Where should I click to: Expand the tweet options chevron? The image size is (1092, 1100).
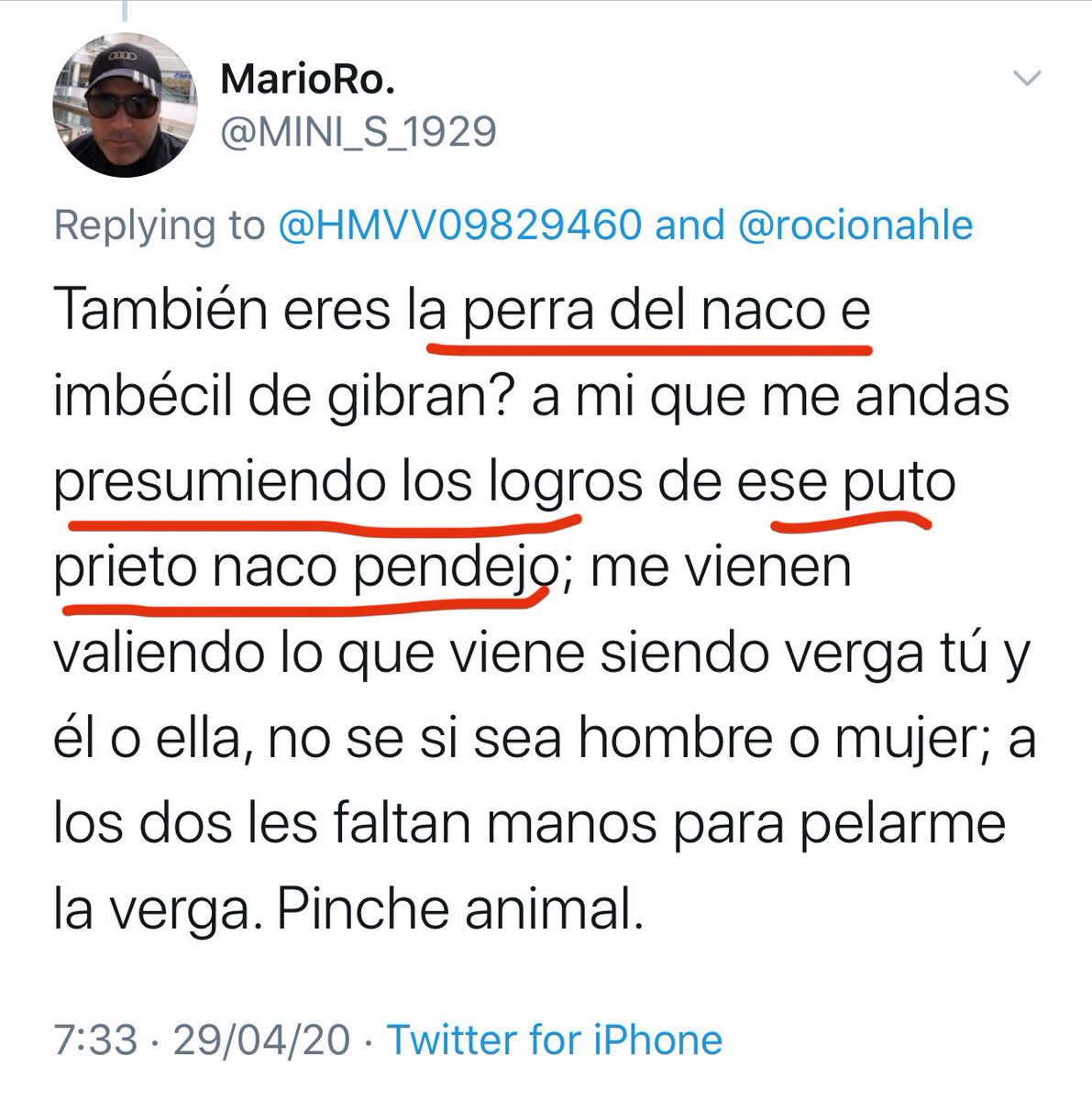coord(1027,79)
